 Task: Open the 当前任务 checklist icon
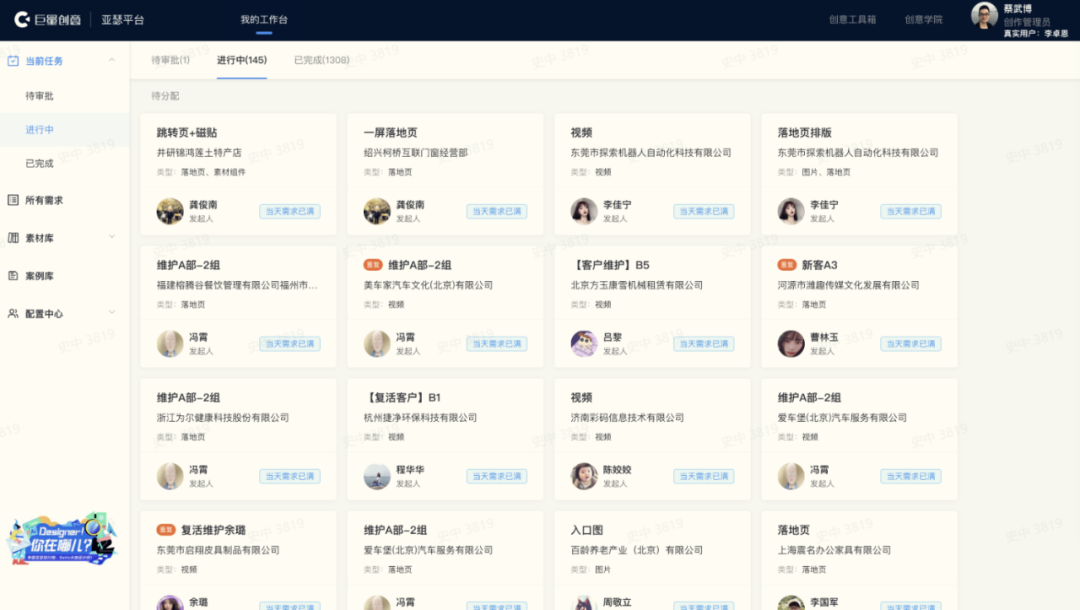[13, 61]
